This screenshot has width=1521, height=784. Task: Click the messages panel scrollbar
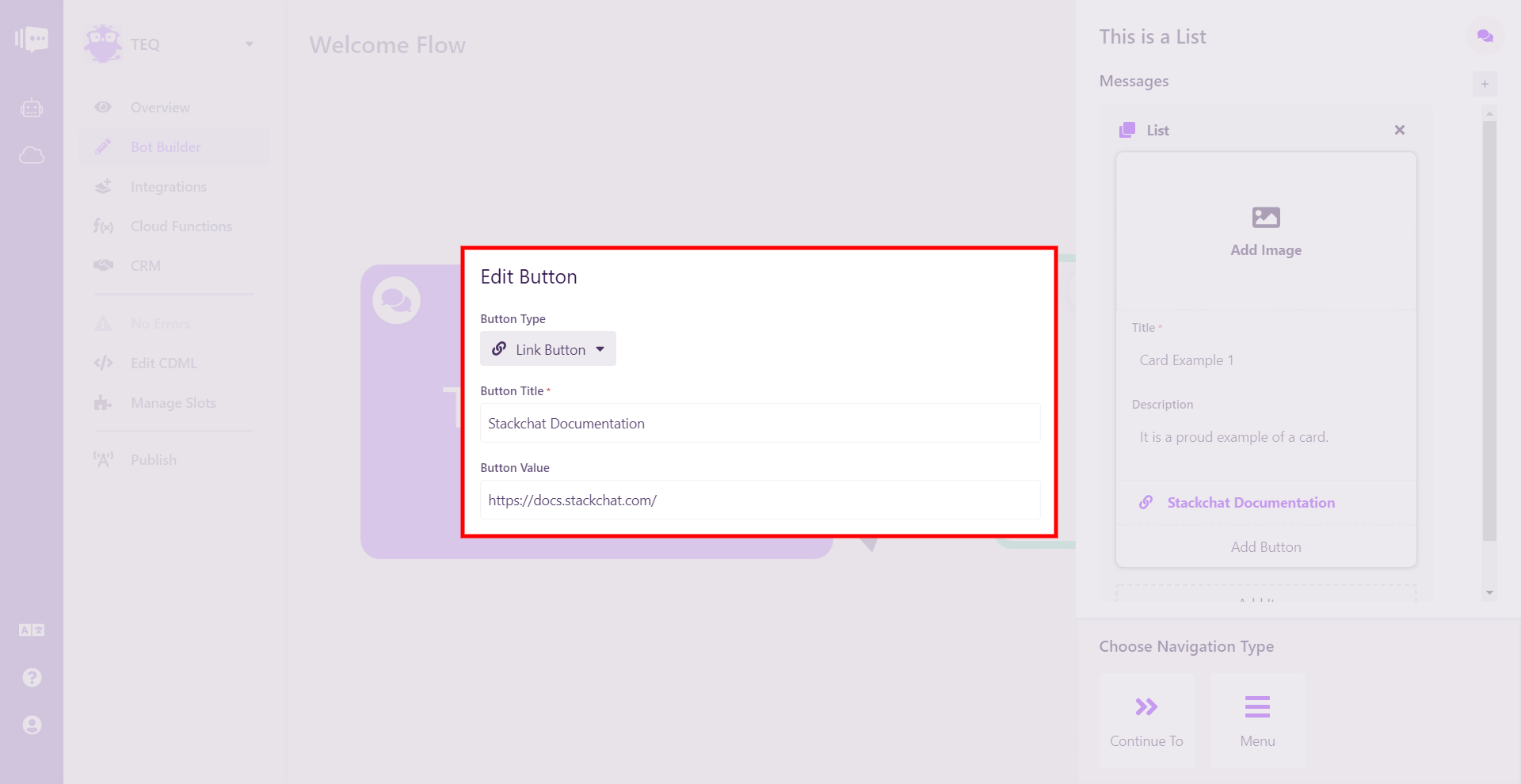[x=1489, y=331]
